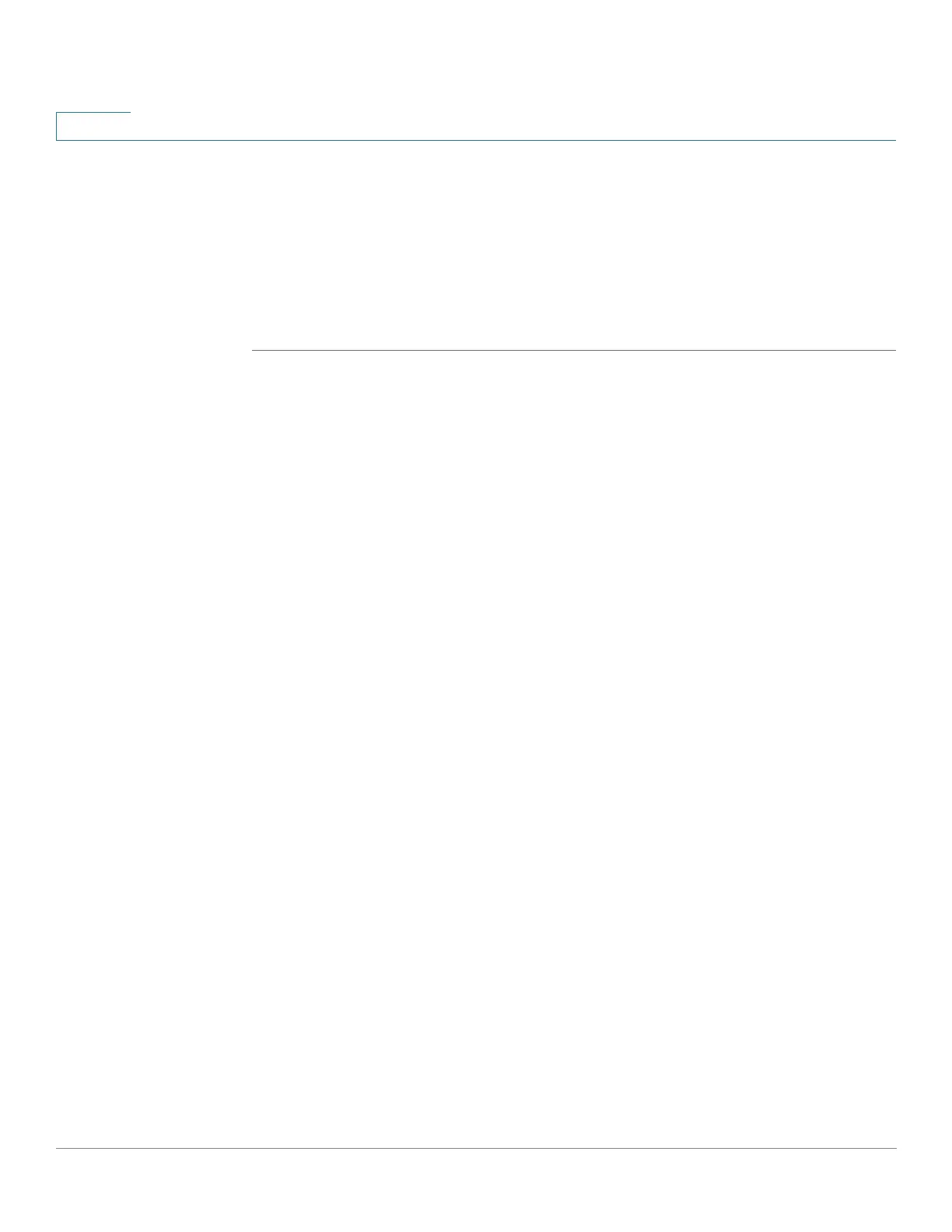Screen dimensions: 952x1232
Task: Click the gray section divider line
Action: pyautogui.click(x=574, y=350)
